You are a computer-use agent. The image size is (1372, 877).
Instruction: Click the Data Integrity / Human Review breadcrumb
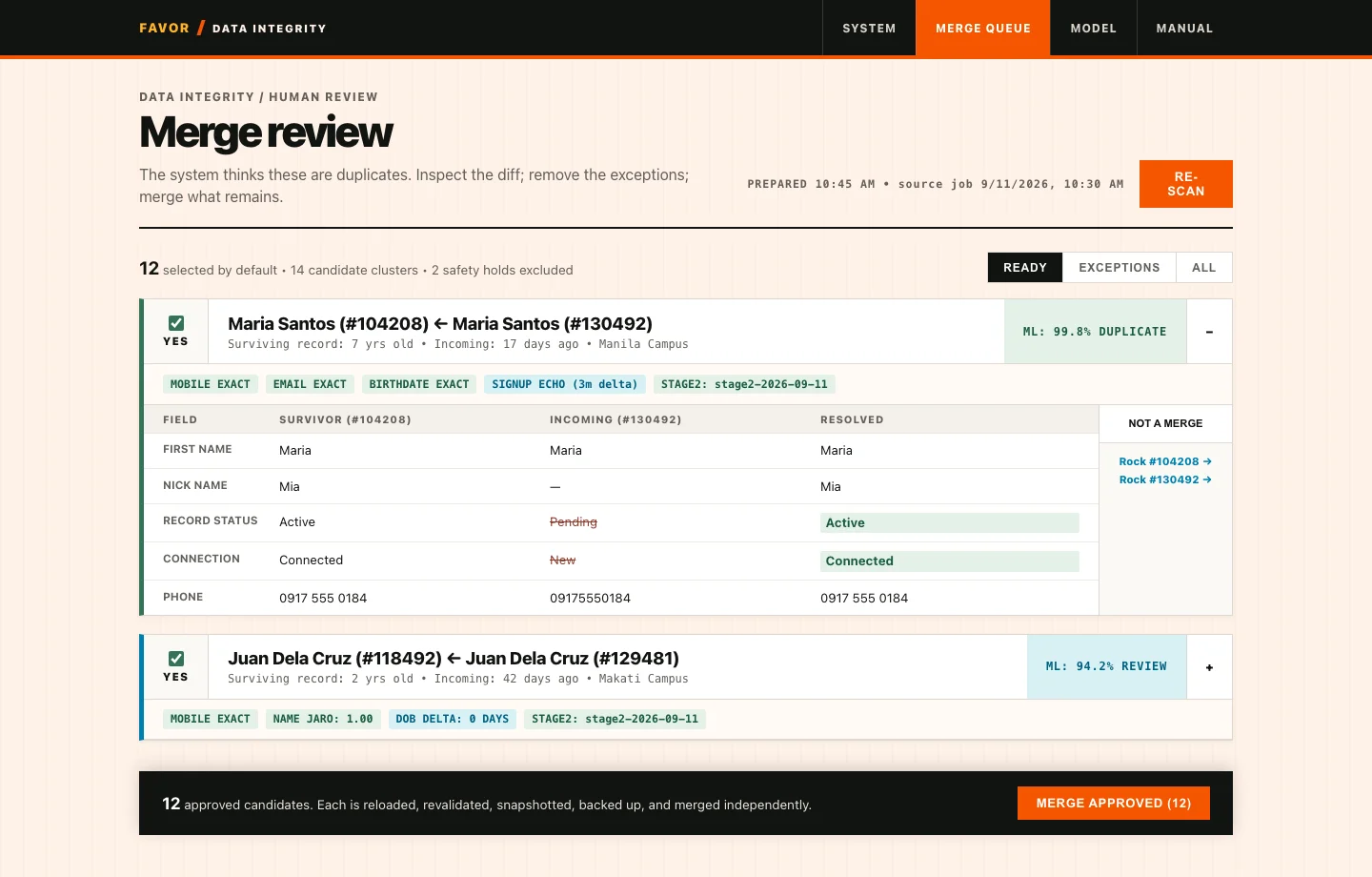tap(258, 97)
